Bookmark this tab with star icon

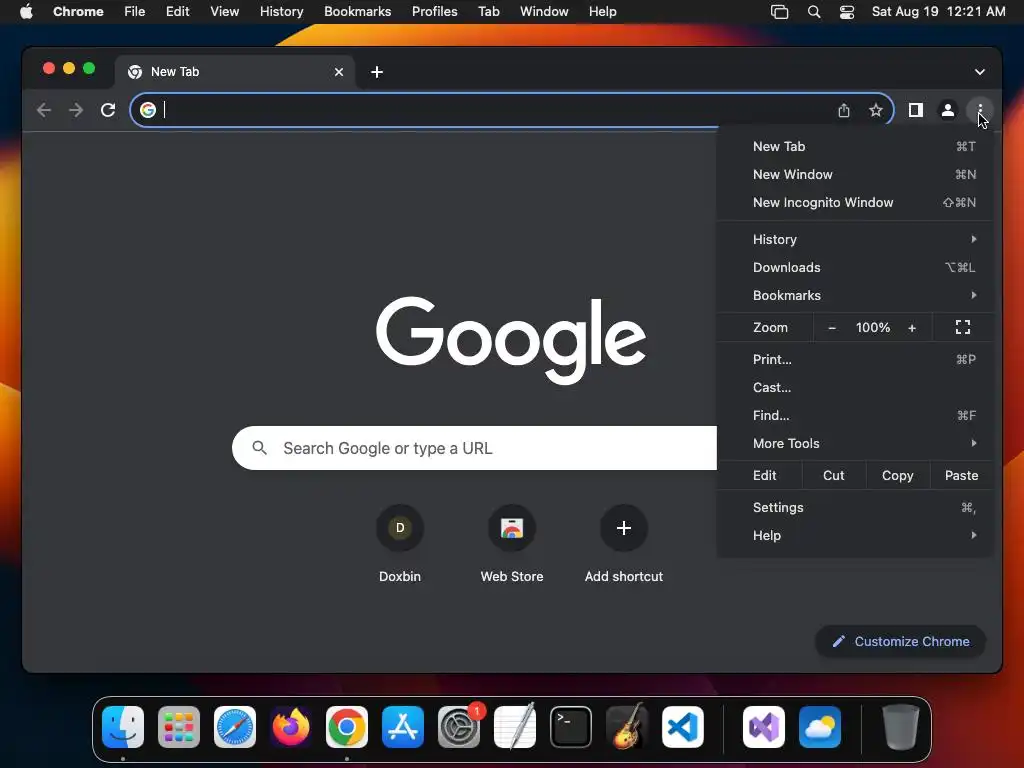point(876,110)
